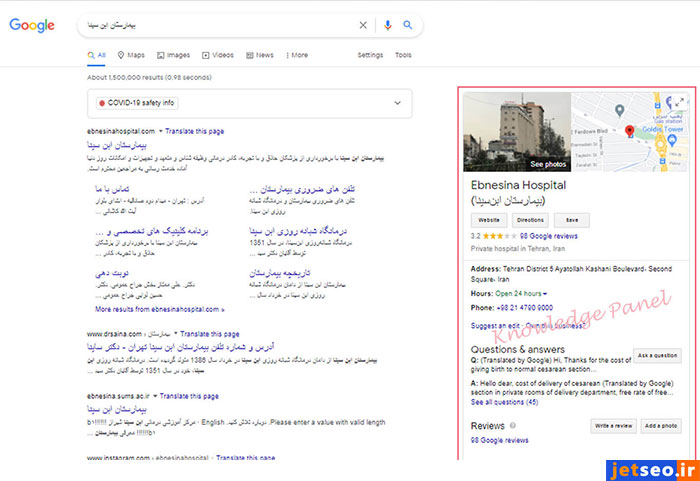Viewport: 700px width, 481px height.
Task: Open More results from ebnesinahospital.com
Action: pos(159,310)
